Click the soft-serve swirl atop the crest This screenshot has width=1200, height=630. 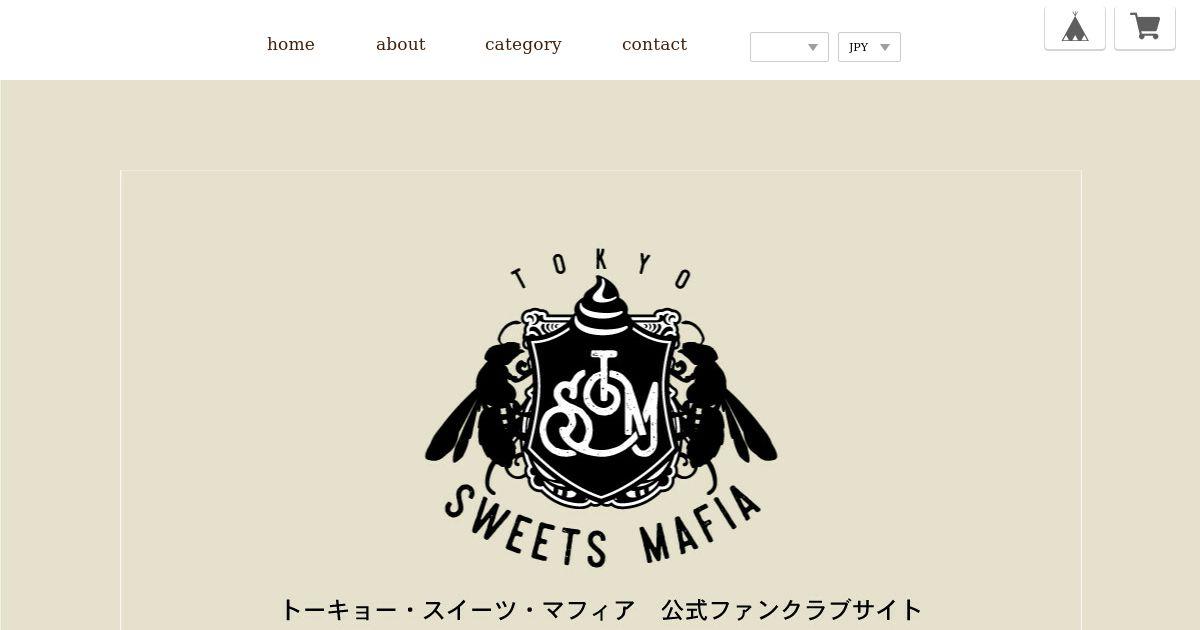pyautogui.click(x=601, y=305)
